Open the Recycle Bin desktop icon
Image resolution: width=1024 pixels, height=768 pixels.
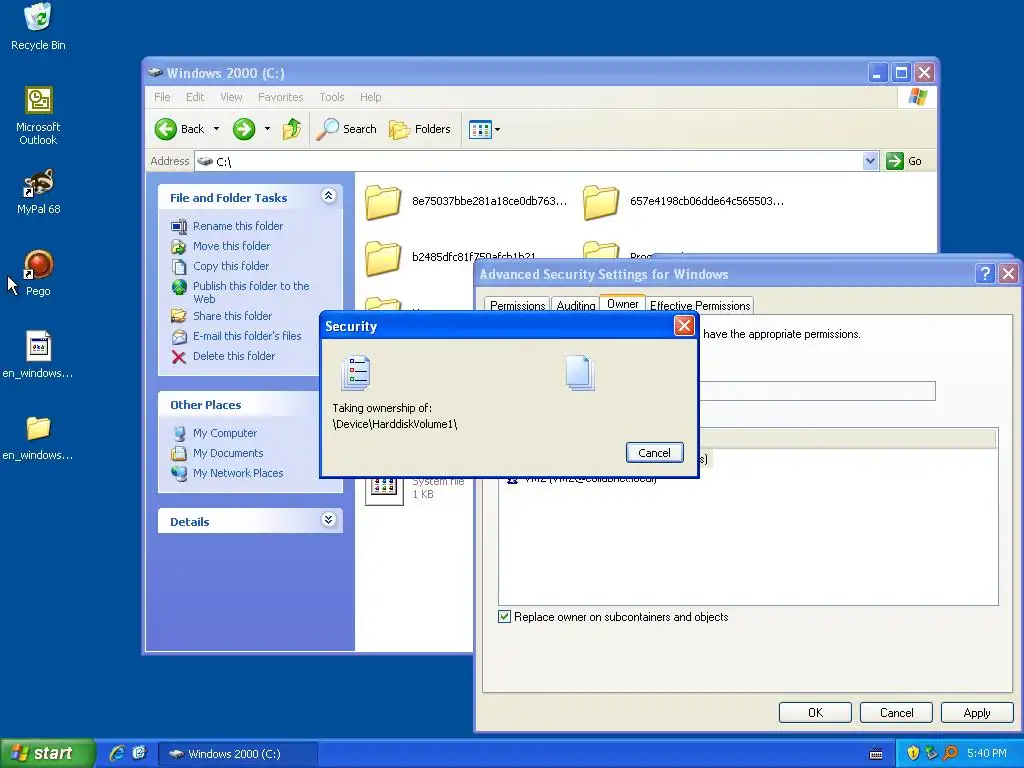click(38, 27)
